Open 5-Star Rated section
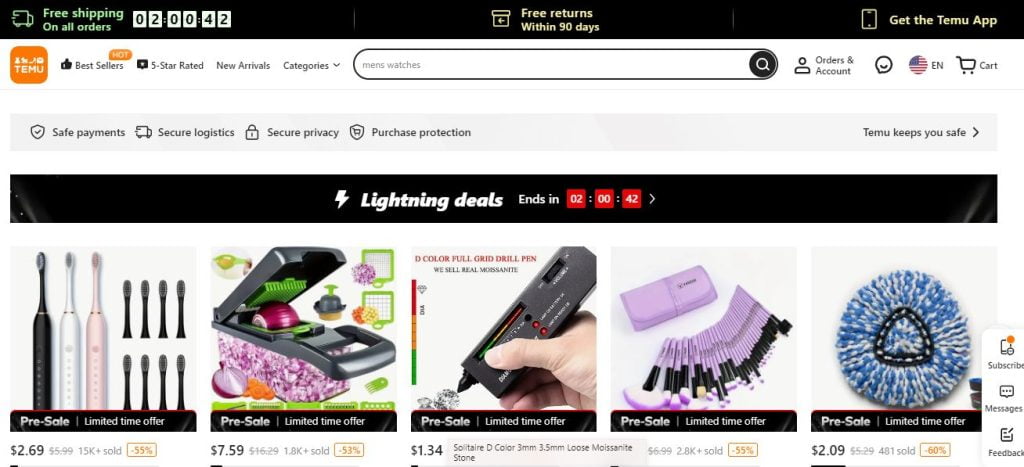Screen dimensions: 1024x467 pyautogui.click(x=170, y=65)
